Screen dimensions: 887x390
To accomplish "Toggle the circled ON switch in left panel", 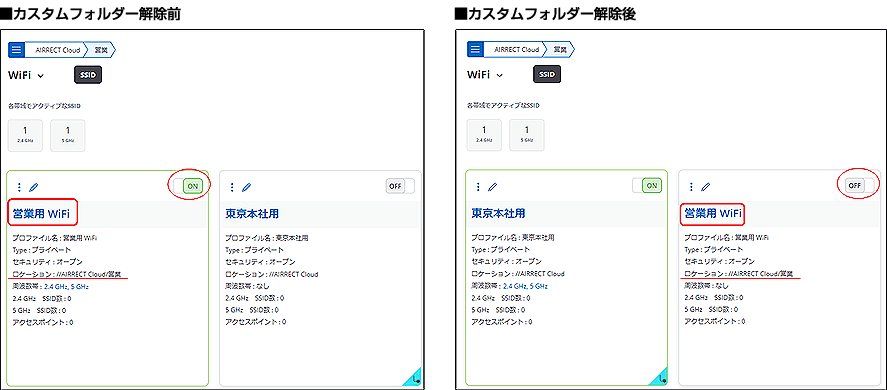I will coord(188,186).
